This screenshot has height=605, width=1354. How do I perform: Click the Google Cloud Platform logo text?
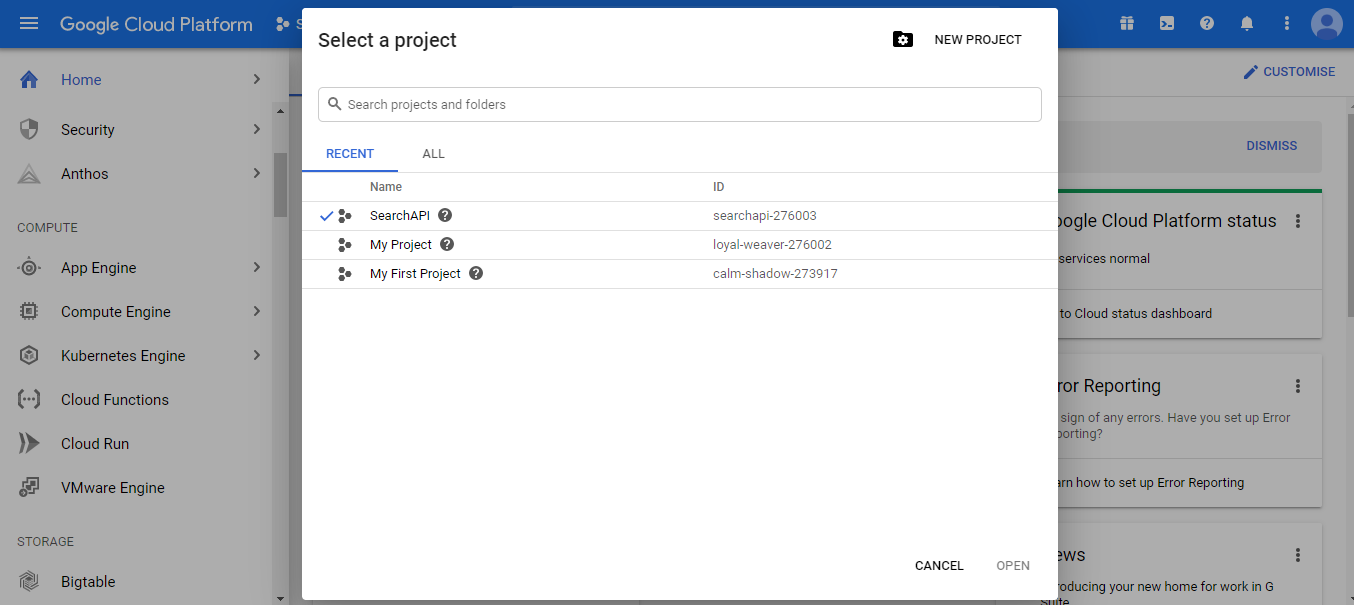(156, 24)
